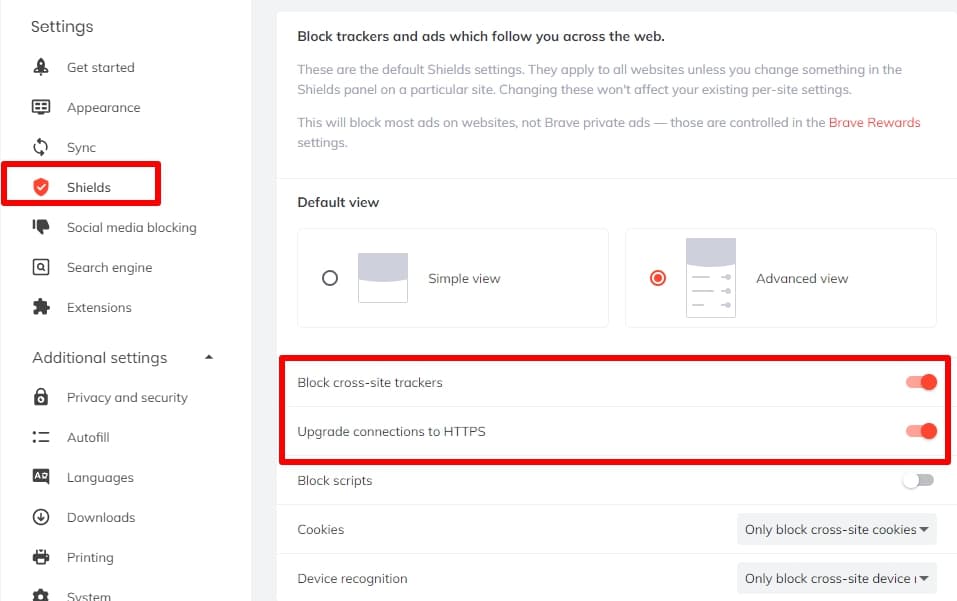Open the Sync settings section
This screenshot has height=601, width=957.
[81, 148]
